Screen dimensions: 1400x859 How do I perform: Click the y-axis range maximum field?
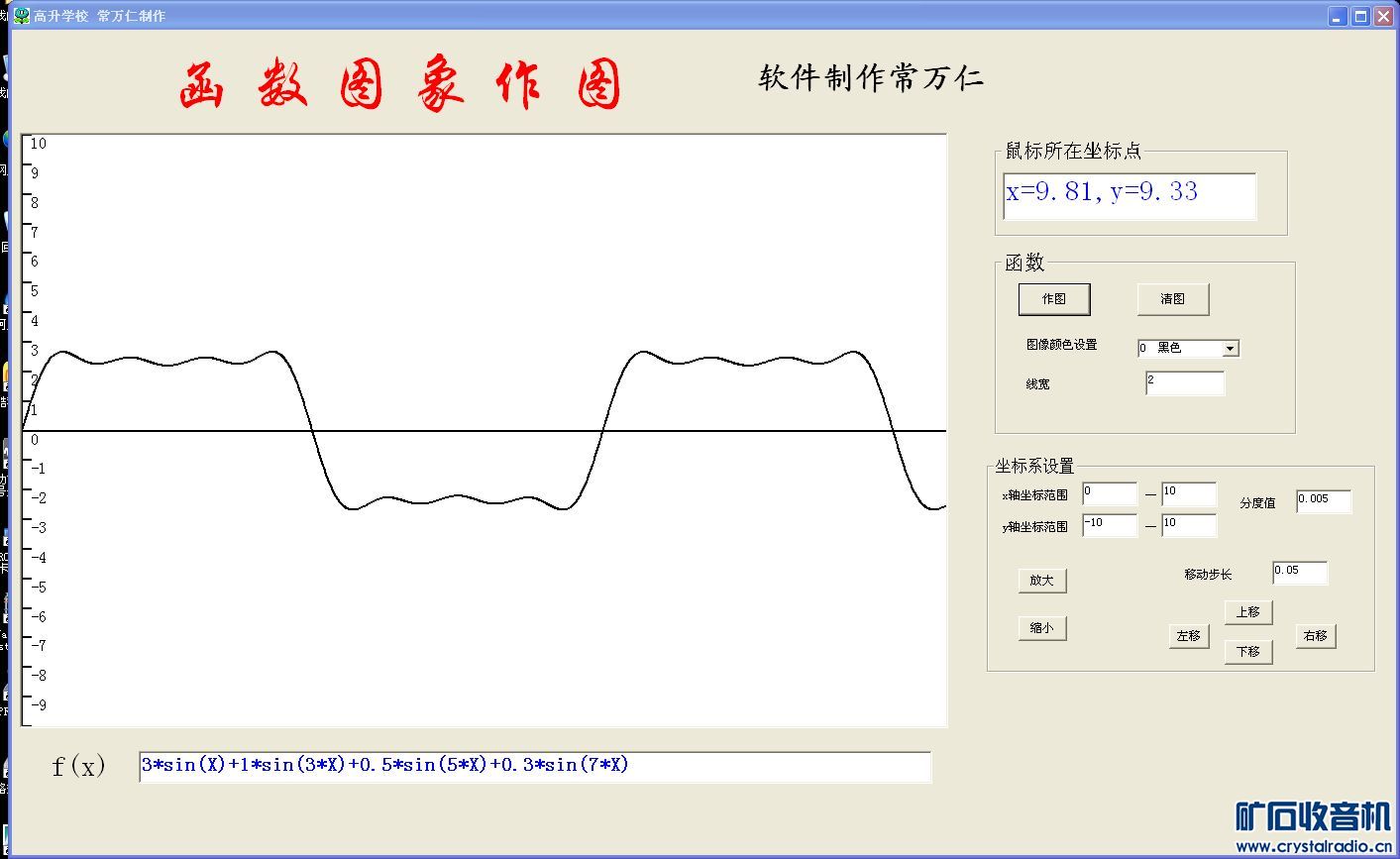point(1189,525)
